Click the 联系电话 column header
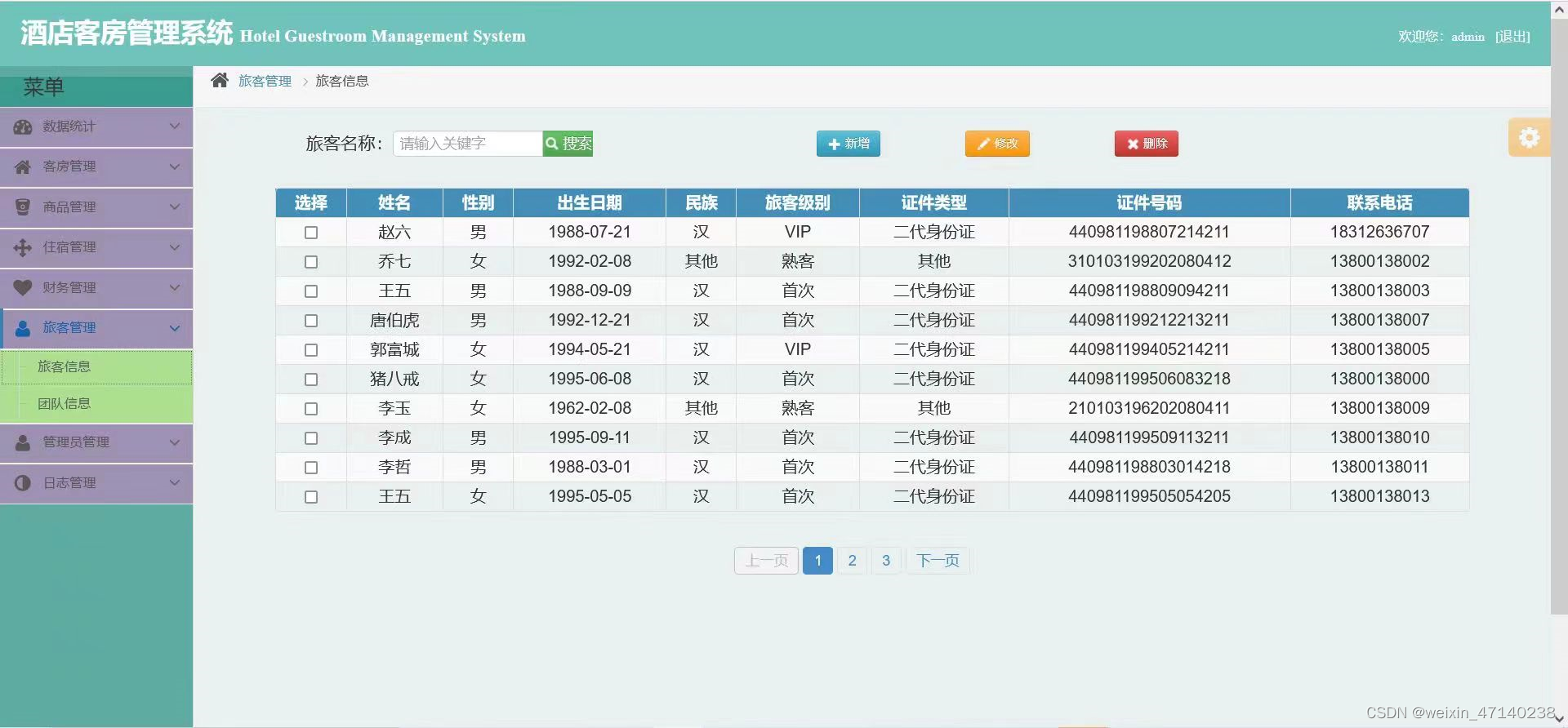The image size is (1568, 728). pos(1379,202)
